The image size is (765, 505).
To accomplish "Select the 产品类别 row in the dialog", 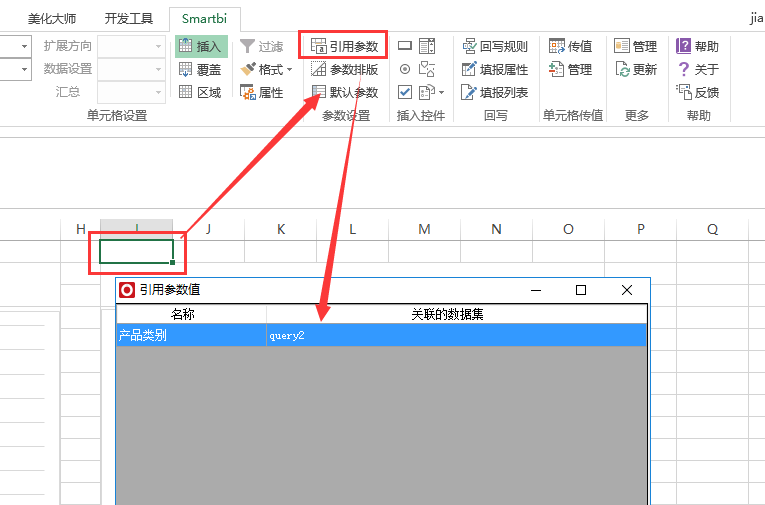I will click(382, 335).
